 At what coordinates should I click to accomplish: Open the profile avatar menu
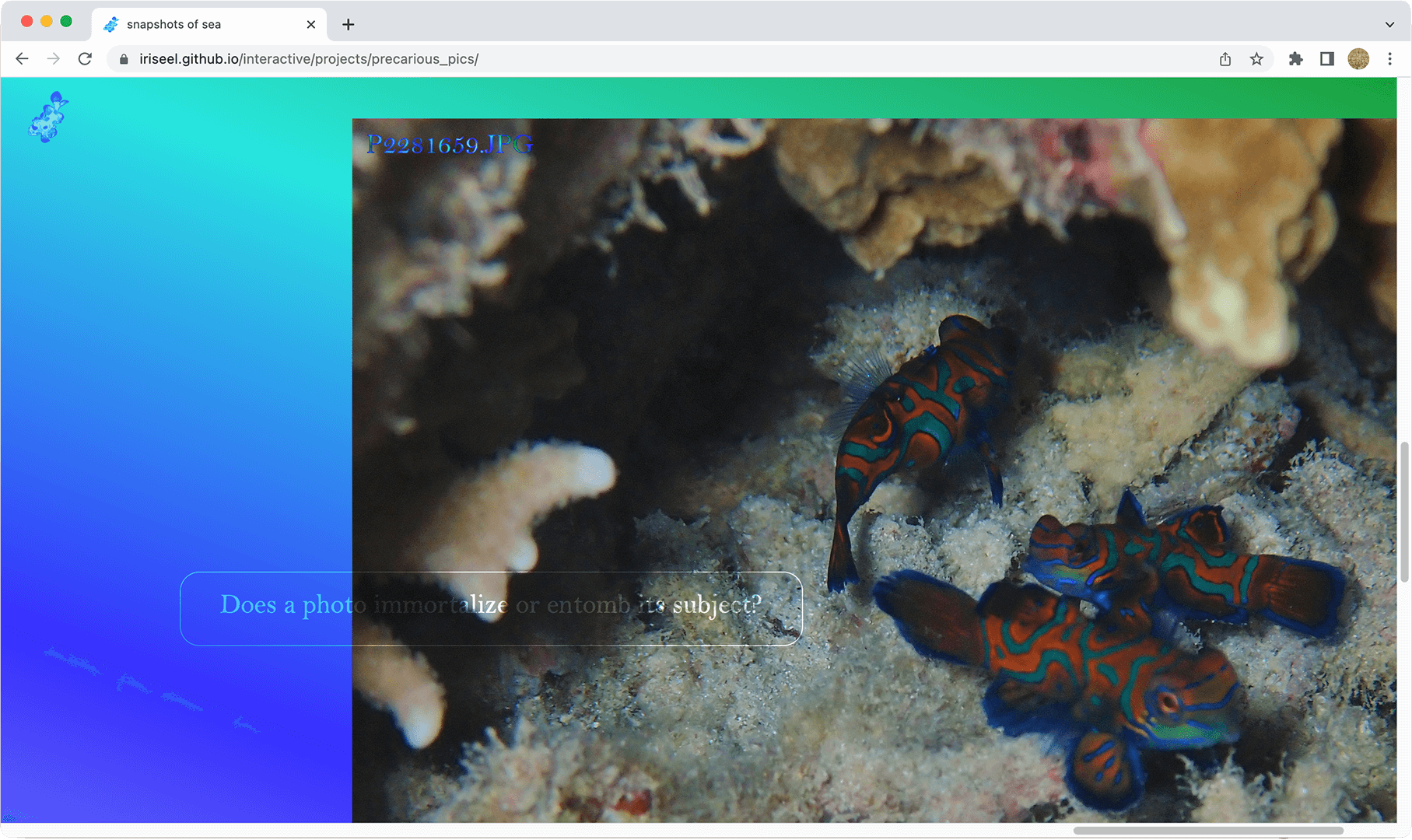(x=1358, y=59)
